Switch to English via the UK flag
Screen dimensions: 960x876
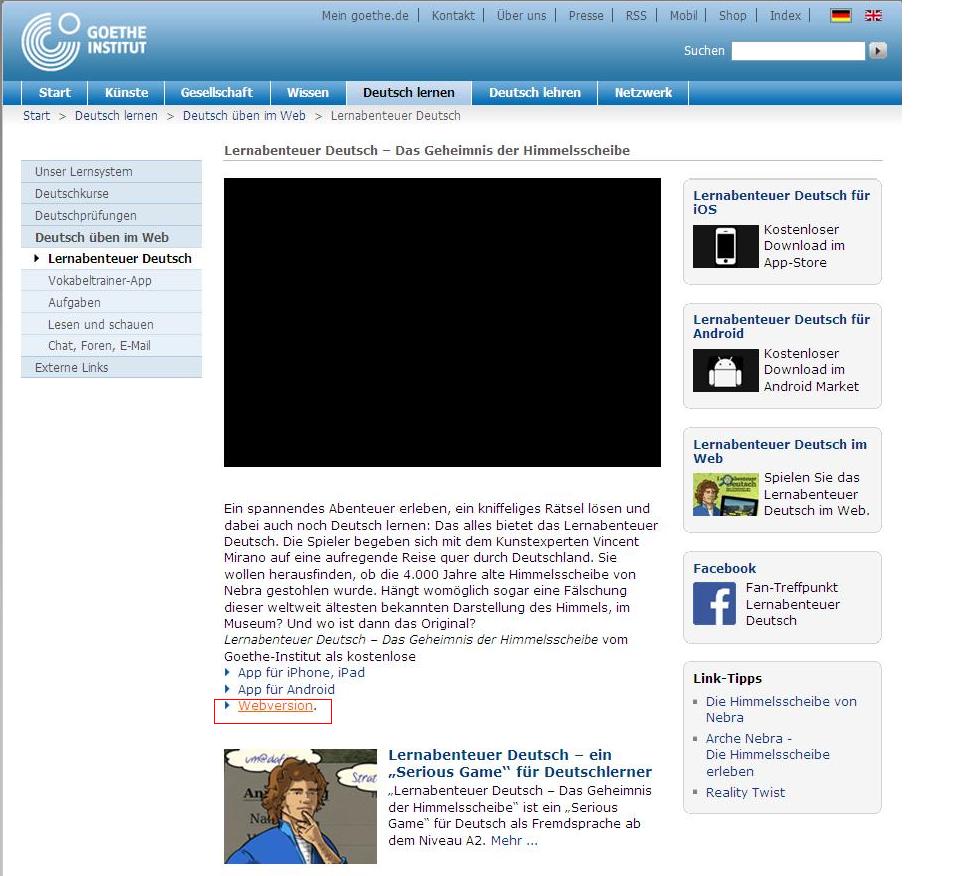pyautogui.click(x=873, y=16)
